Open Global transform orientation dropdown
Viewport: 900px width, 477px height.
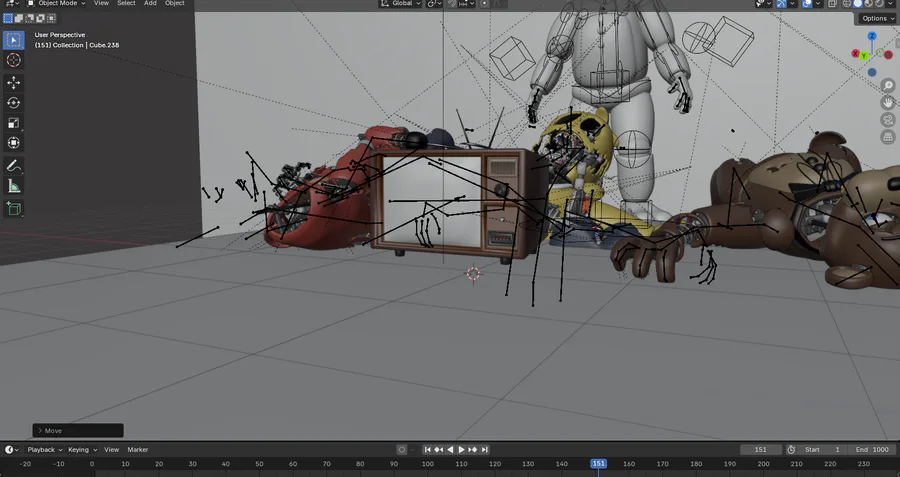point(400,3)
